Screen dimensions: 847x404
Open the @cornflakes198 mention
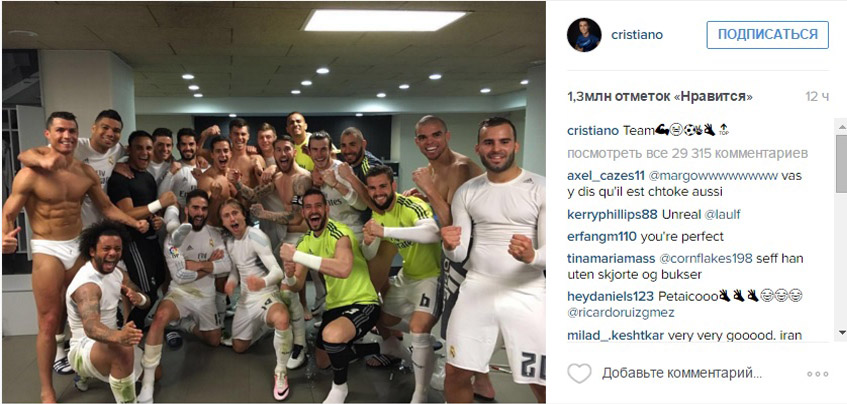coord(705,259)
